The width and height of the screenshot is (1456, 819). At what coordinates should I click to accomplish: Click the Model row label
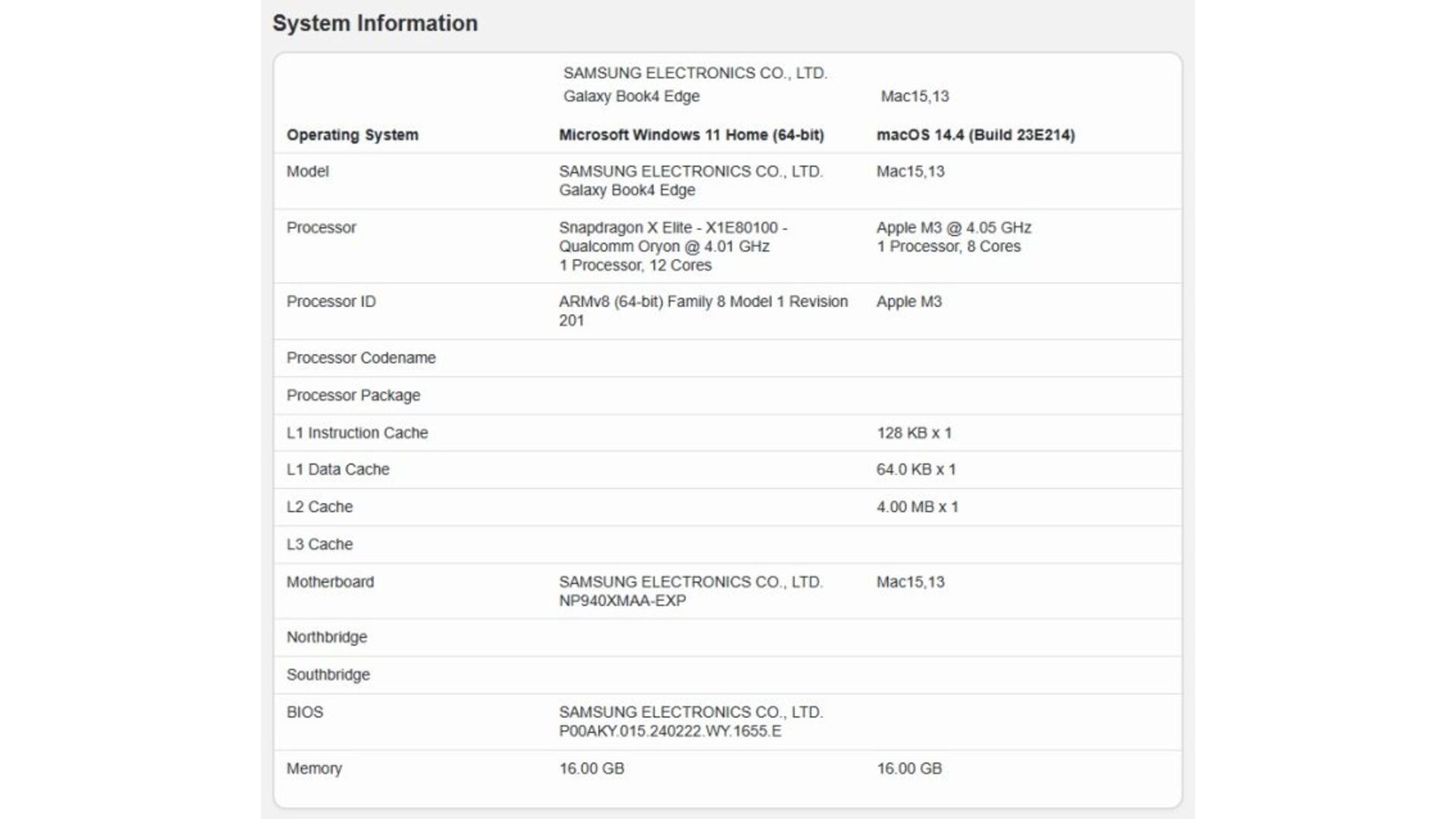307,171
